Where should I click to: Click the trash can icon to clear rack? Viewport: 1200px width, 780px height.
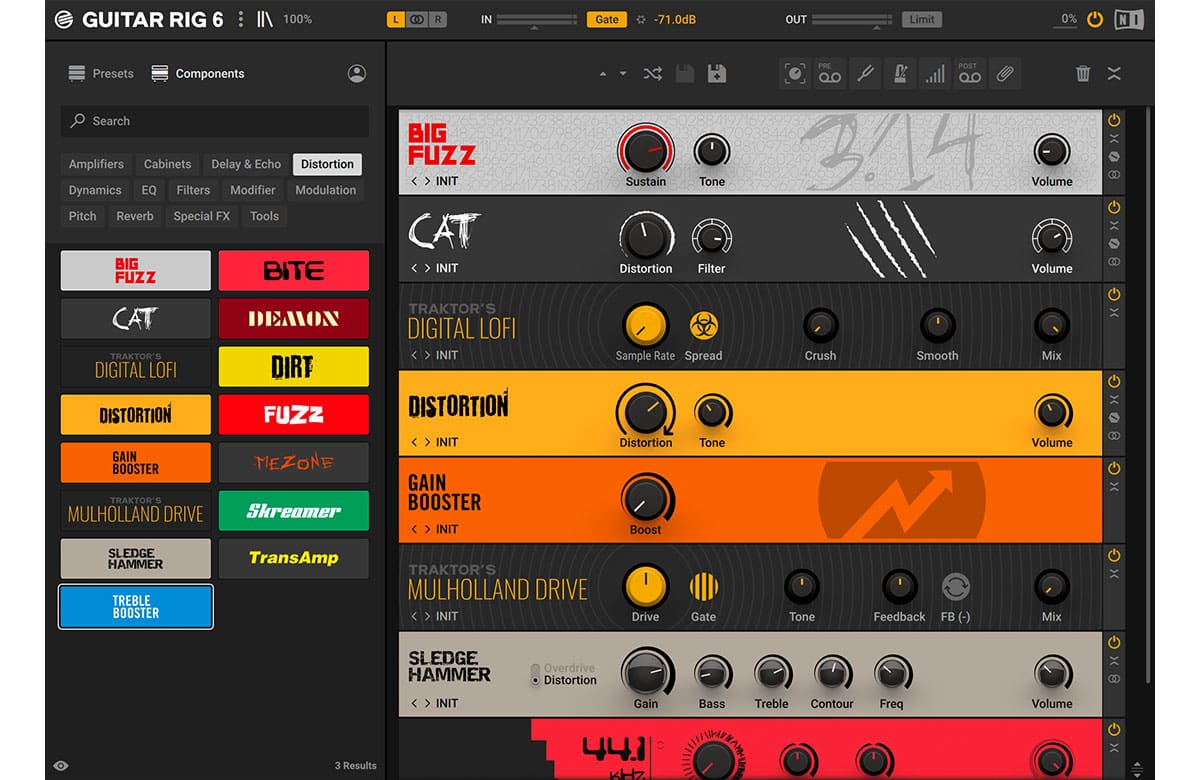click(x=1083, y=74)
